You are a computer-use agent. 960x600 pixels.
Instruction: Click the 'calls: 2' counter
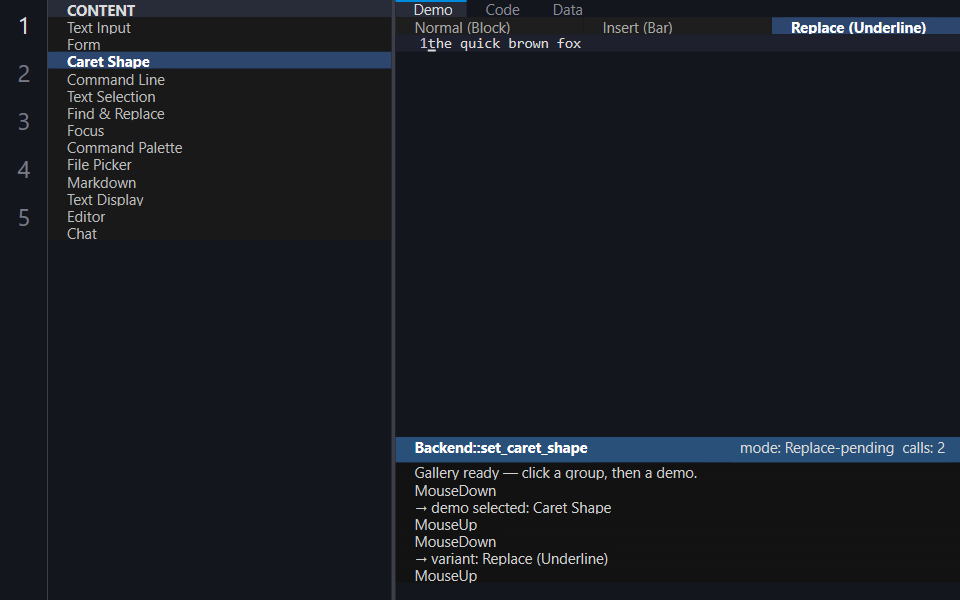(x=924, y=448)
